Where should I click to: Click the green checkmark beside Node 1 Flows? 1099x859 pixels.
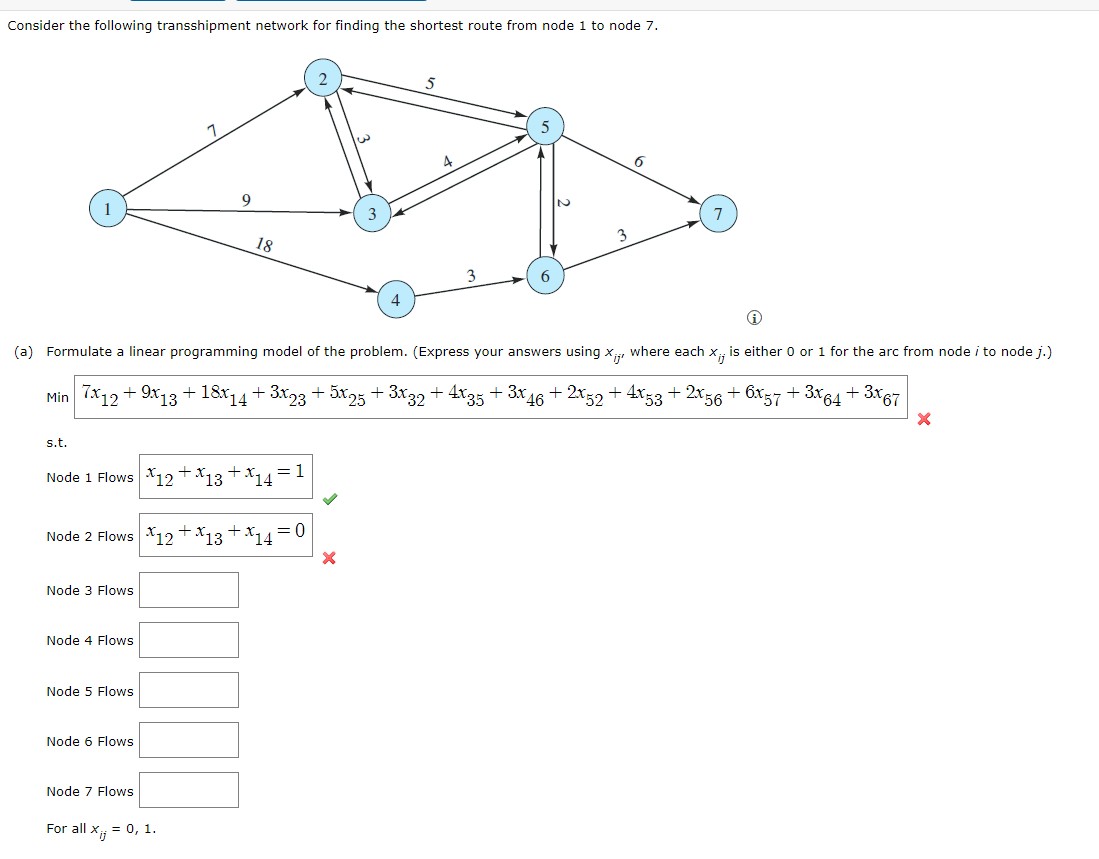[x=330, y=500]
